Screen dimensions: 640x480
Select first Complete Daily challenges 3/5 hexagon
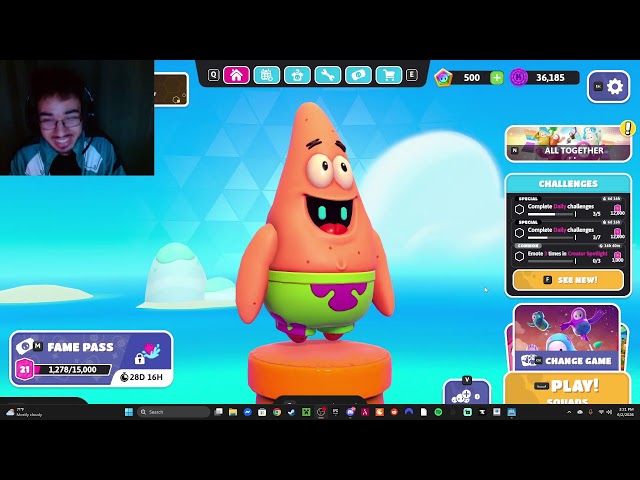pos(519,209)
